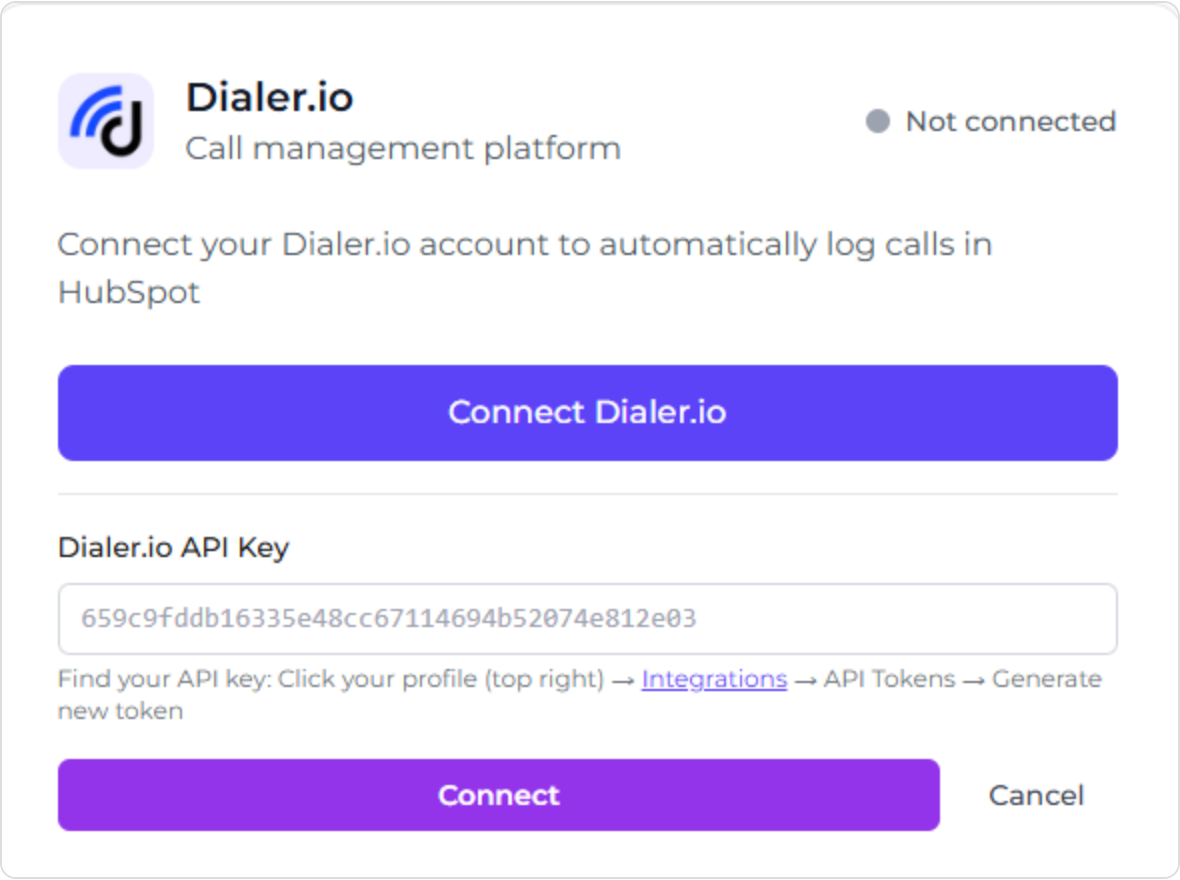Click the horizontal divider below Connect Dialer.io
This screenshot has width=1180, height=880.
[x=587, y=494]
